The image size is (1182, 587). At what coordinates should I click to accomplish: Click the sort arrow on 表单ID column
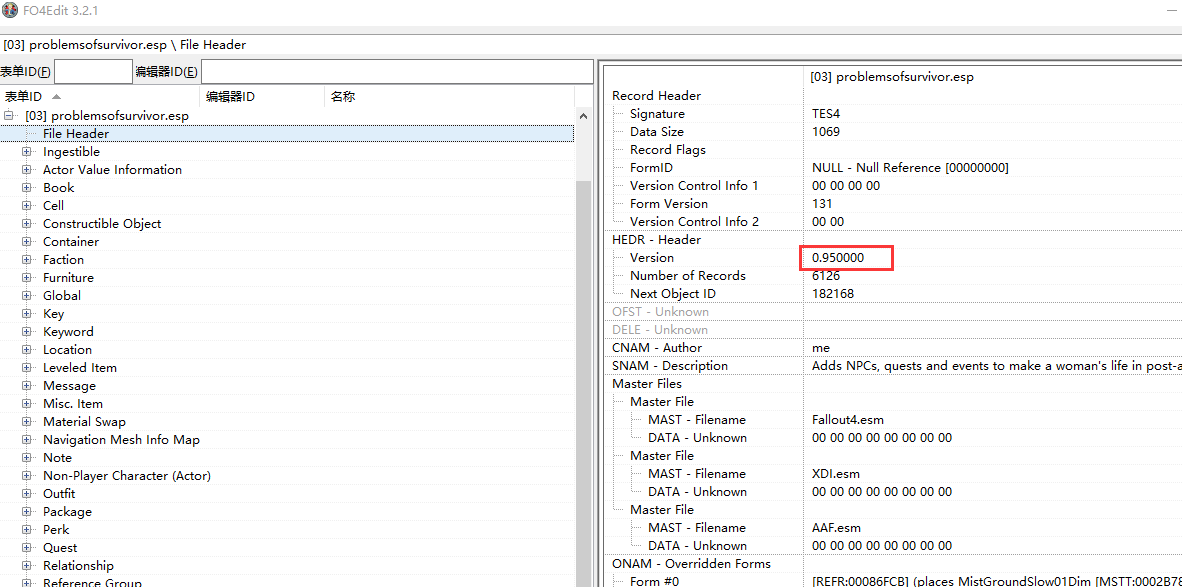[x=56, y=97]
